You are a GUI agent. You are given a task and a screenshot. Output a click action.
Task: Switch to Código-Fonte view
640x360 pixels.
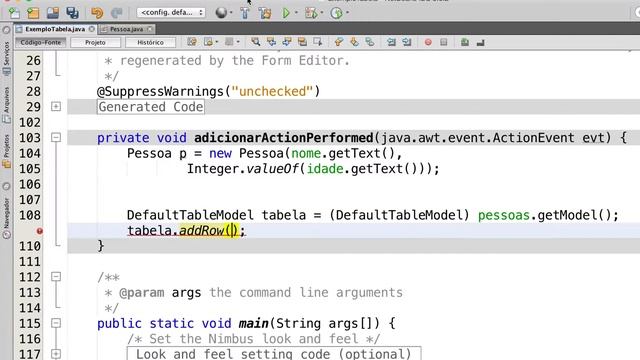(x=40, y=42)
